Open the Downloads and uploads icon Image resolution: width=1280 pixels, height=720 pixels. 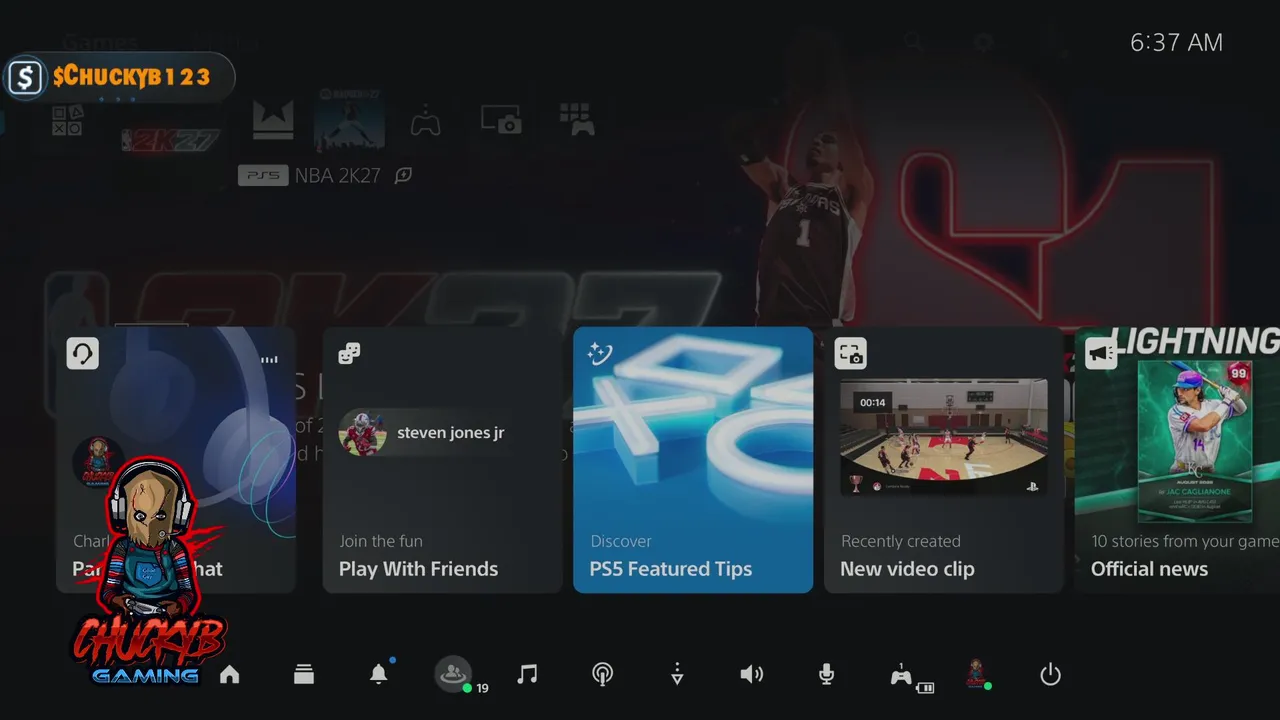tap(677, 675)
